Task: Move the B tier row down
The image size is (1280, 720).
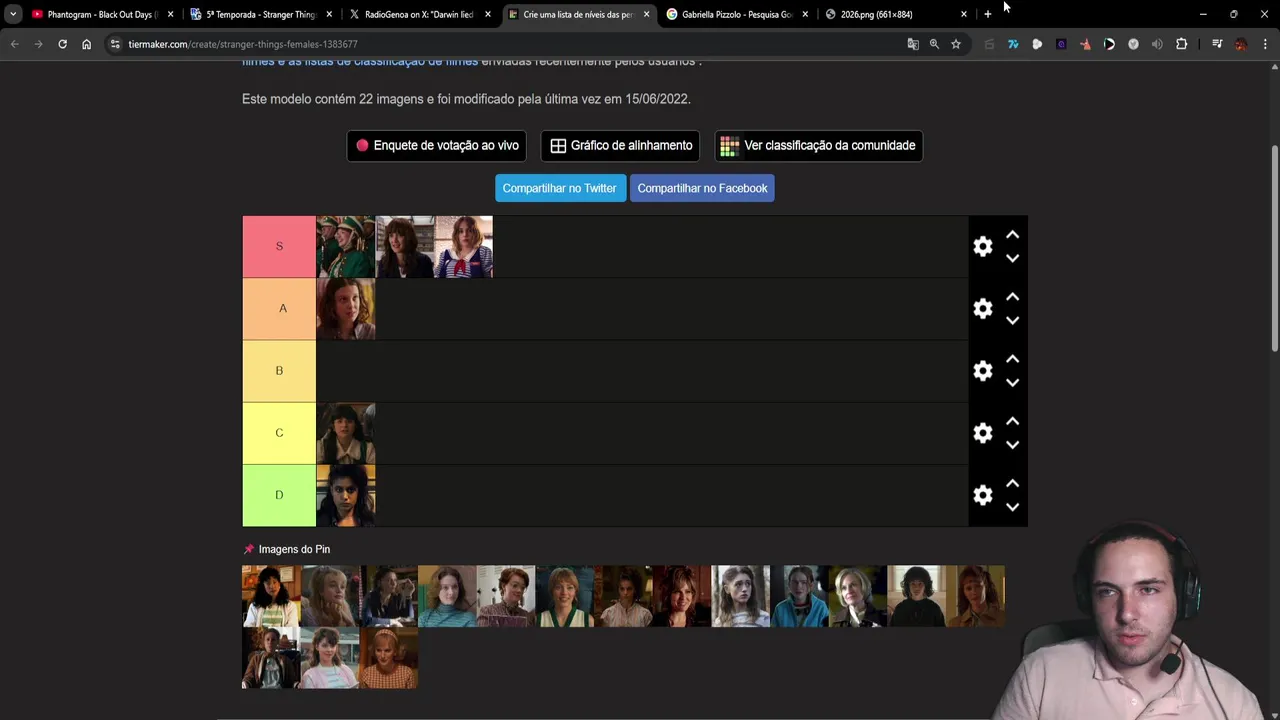Action: (1012, 382)
